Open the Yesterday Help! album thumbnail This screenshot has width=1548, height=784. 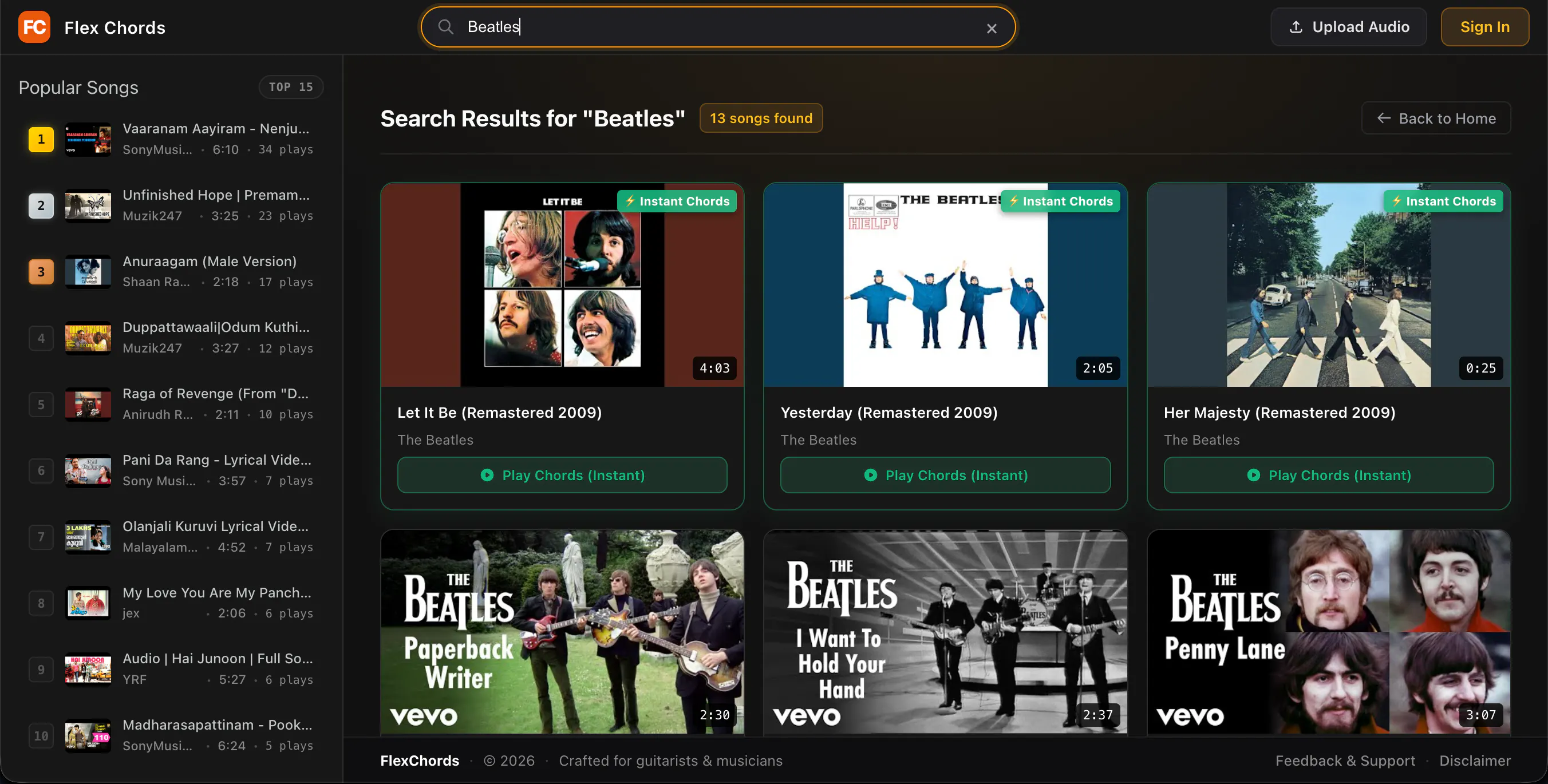[x=945, y=285]
